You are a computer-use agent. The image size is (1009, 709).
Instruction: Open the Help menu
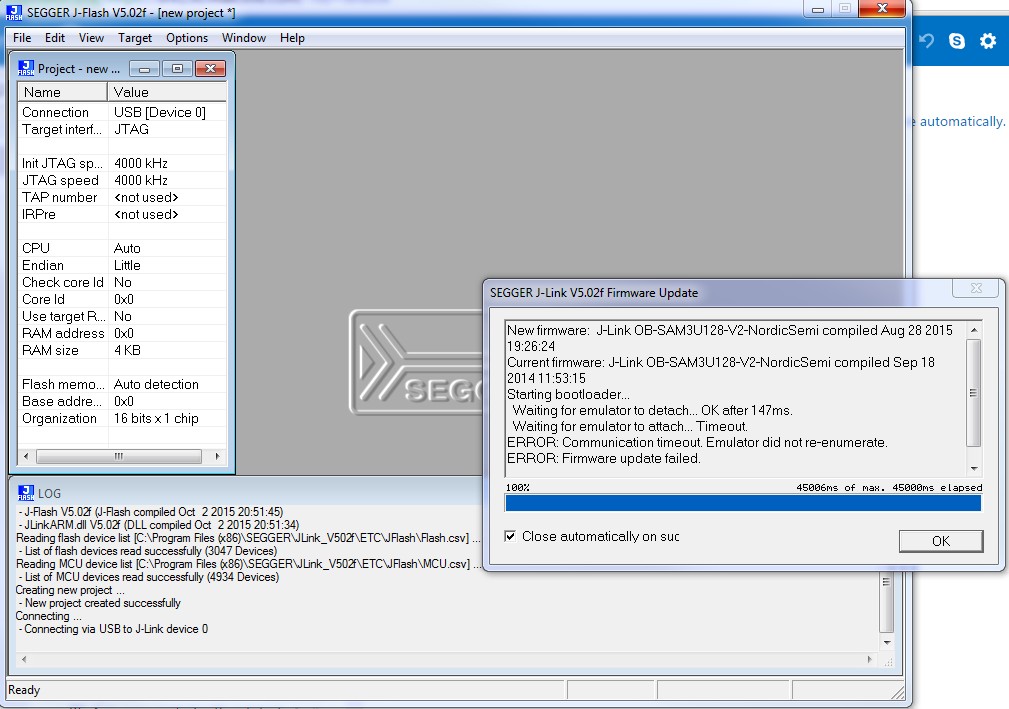(292, 38)
